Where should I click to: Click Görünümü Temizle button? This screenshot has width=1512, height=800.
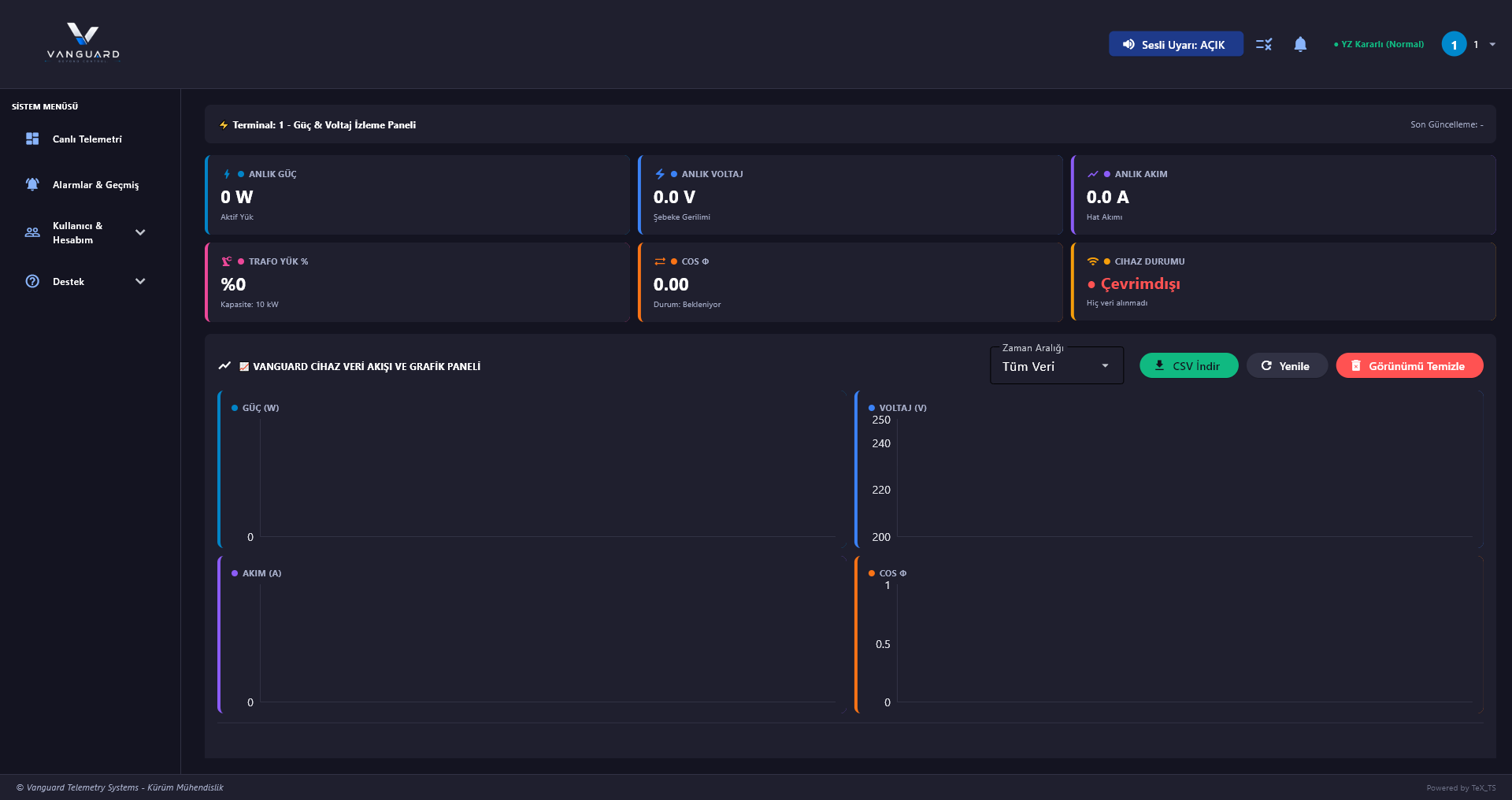pos(1409,365)
